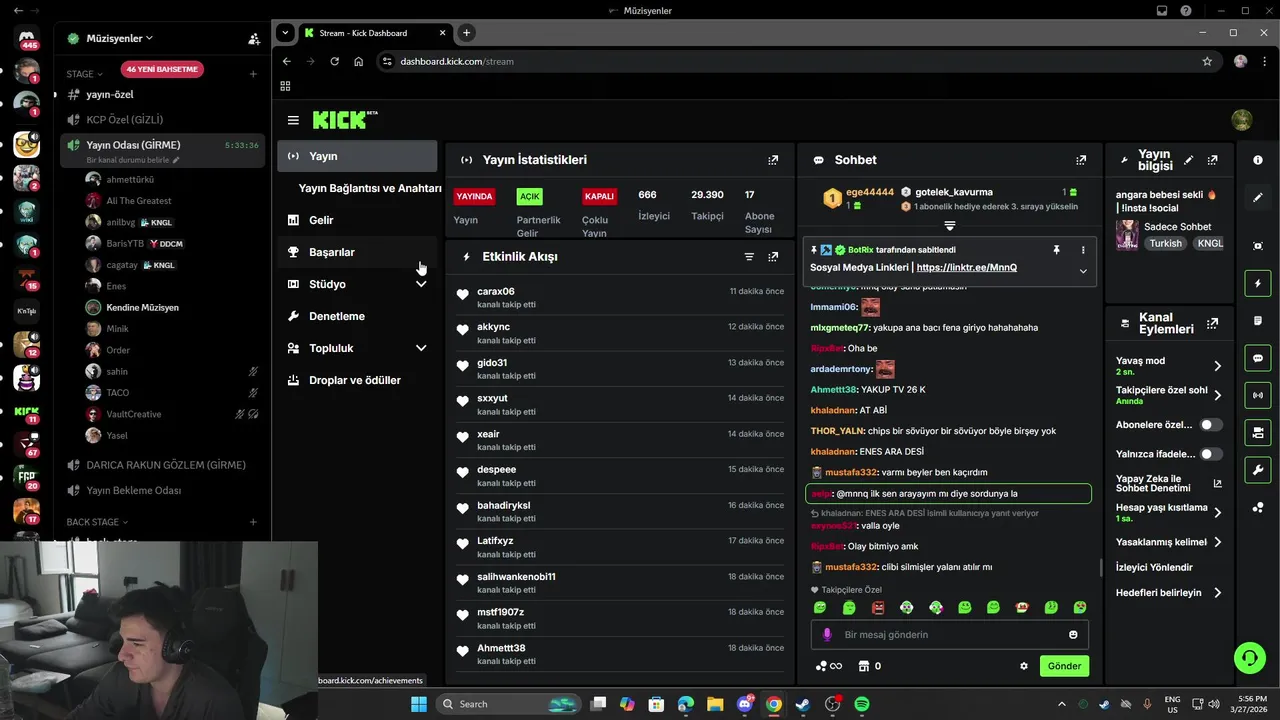This screenshot has width=1280, height=720.
Task: Click 46 YENİ BAHSETME badge in Discord
Action: tap(162, 70)
